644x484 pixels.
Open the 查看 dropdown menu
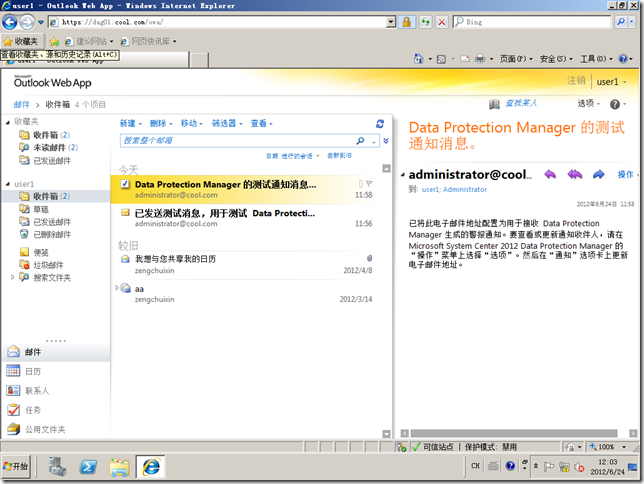coord(262,123)
